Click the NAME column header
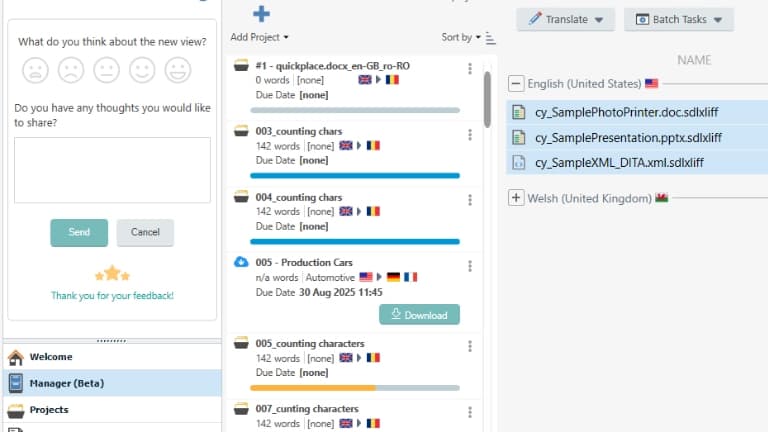 click(694, 60)
